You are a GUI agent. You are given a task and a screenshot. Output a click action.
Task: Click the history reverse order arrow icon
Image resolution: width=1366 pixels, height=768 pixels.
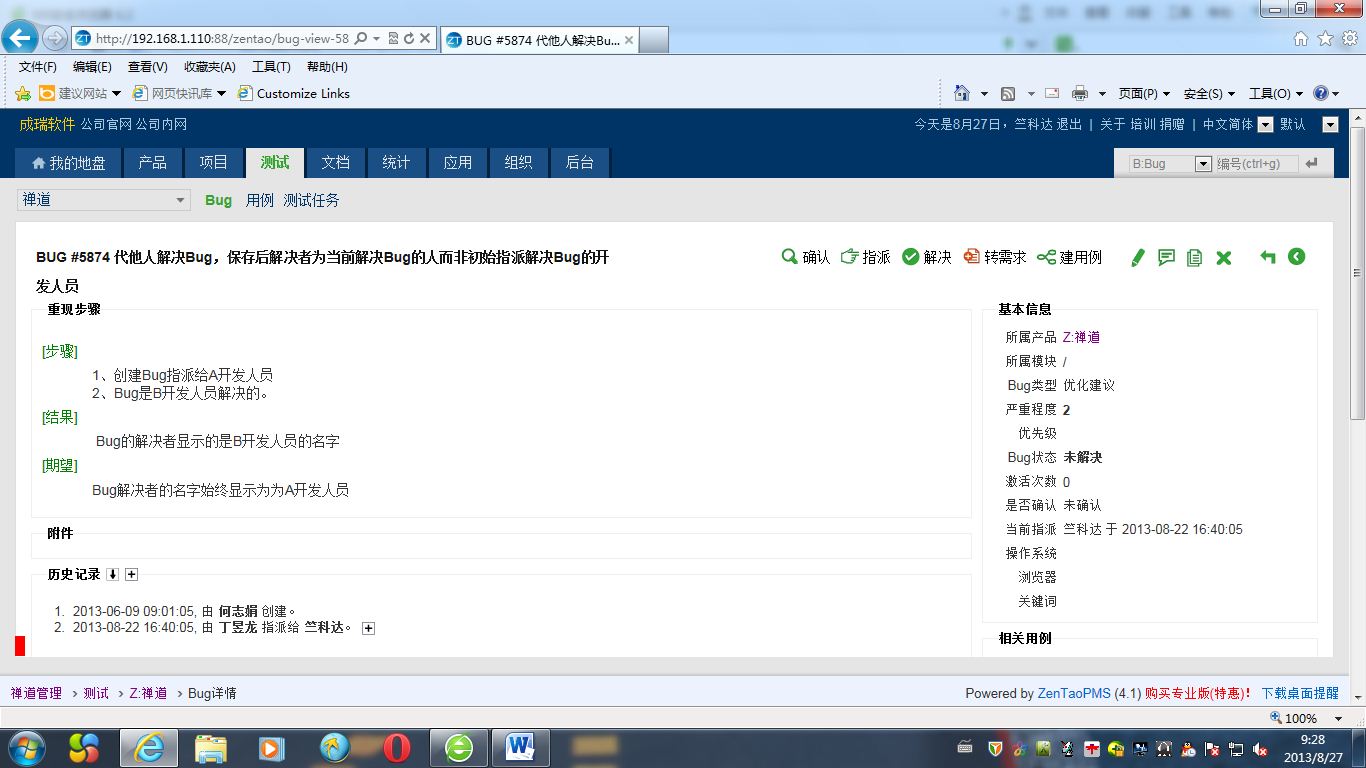coord(113,574)
